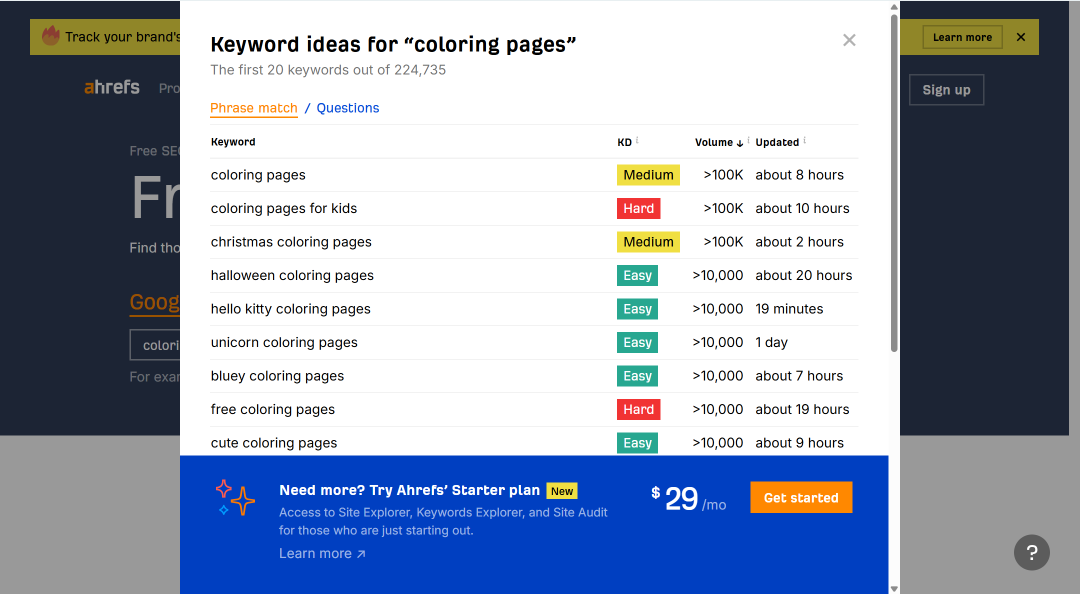Click volume >100K for coloring pages row
Screen dimensions: 1080x594
[723, 175]
